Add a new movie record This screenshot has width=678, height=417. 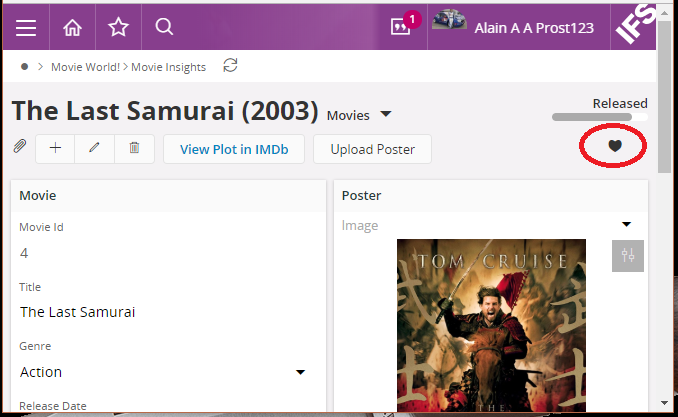click(x=55, y=148)
